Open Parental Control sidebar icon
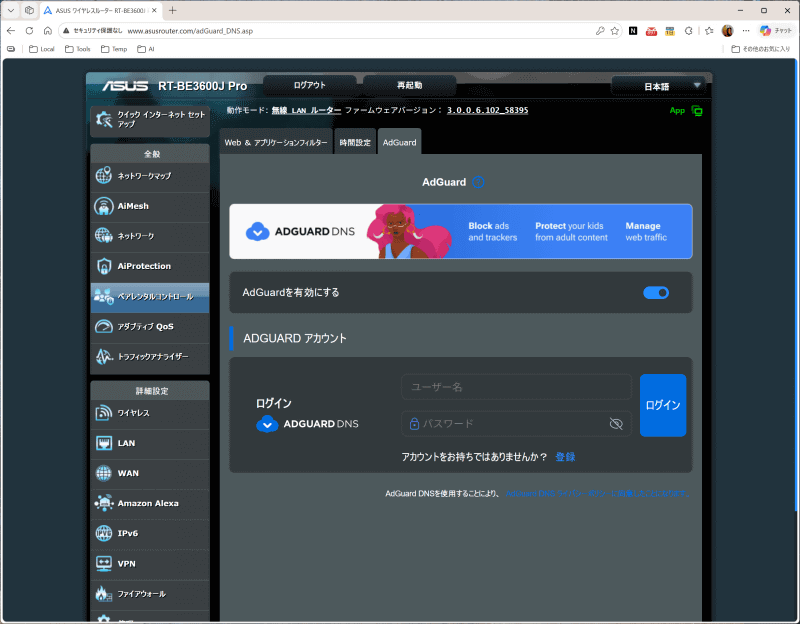The width and height of the screenshot is (800, 624). coord(104,296)
